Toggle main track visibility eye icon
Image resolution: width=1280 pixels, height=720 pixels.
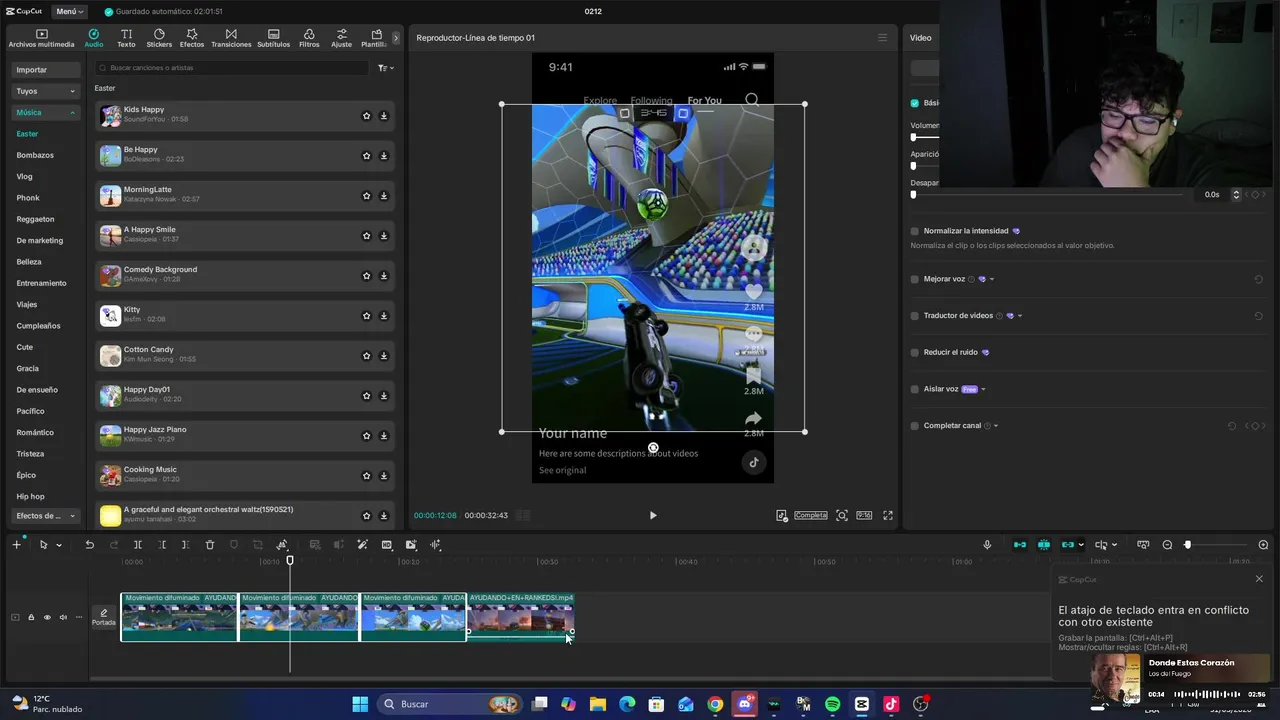click(x=47, y=618)
